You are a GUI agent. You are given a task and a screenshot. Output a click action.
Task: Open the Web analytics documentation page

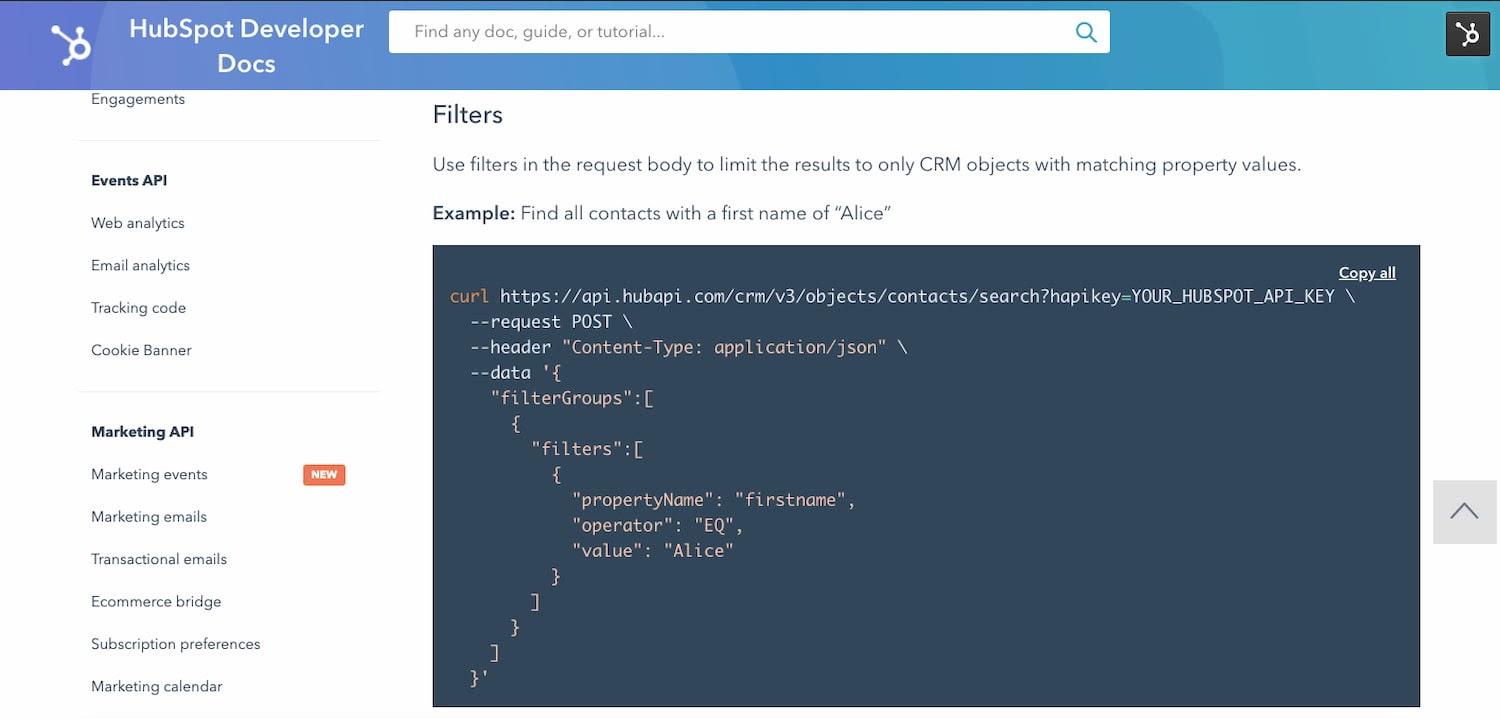(x=137, y=223)
